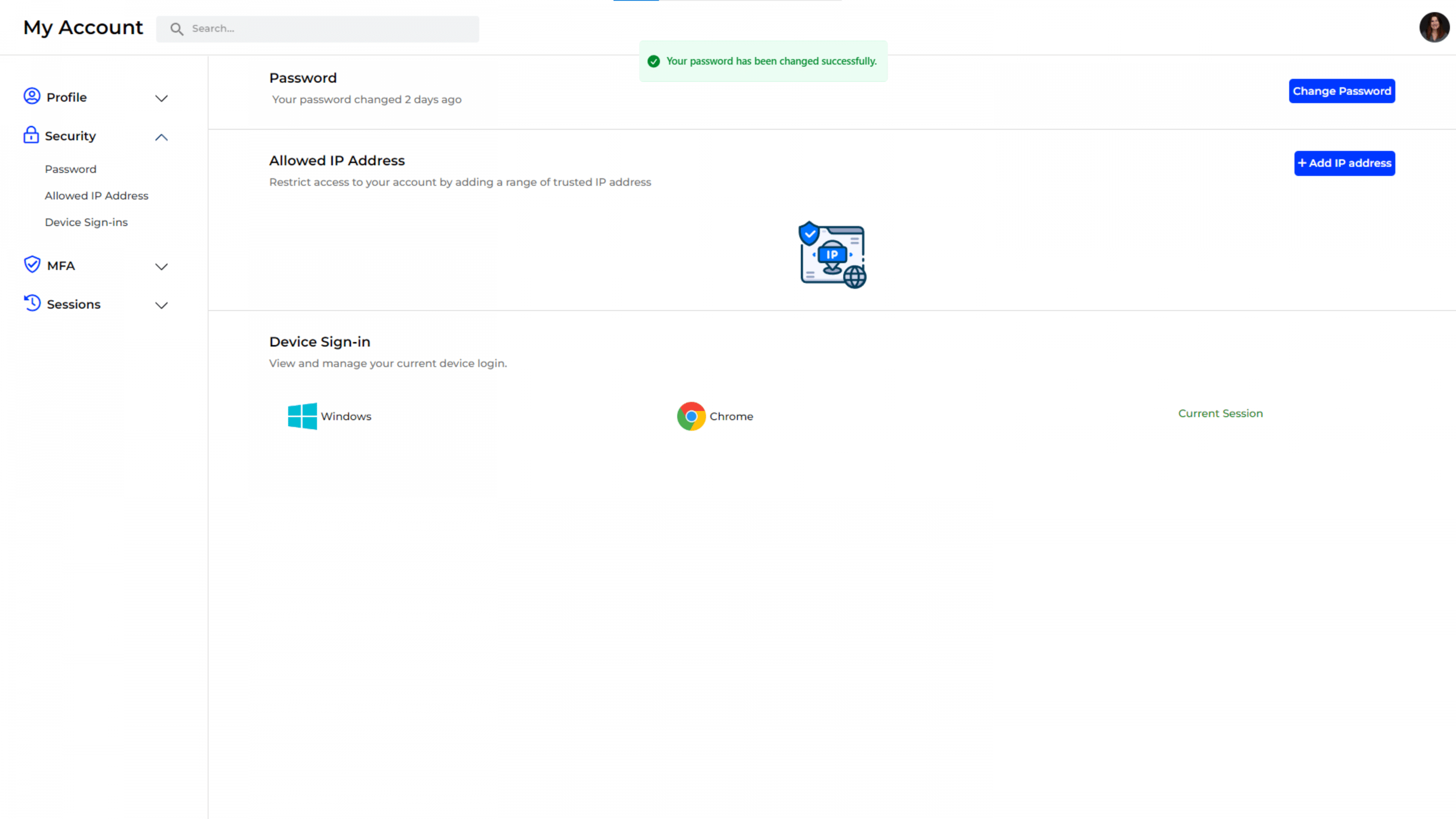
Task: Click the My Account title
Action: (83, 28)
